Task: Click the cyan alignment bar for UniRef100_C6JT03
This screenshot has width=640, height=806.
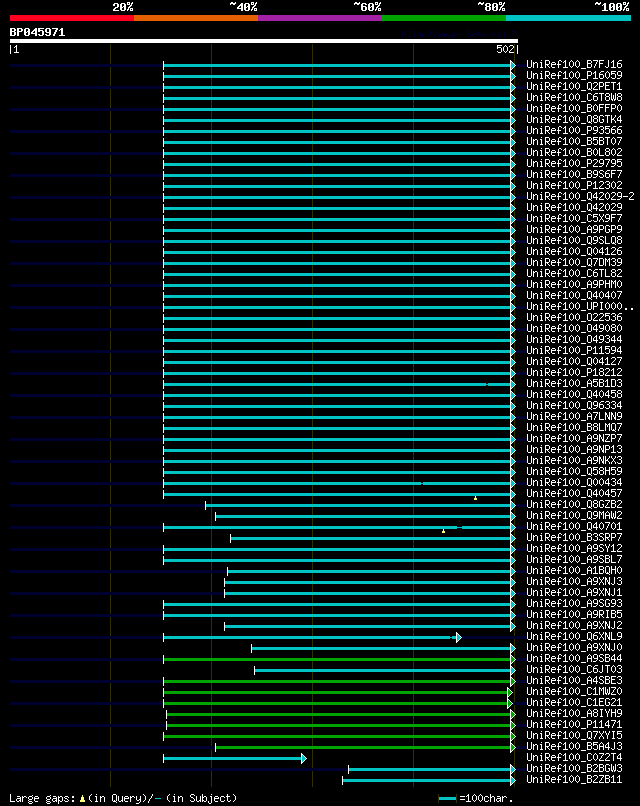Action: click(382, 671)
